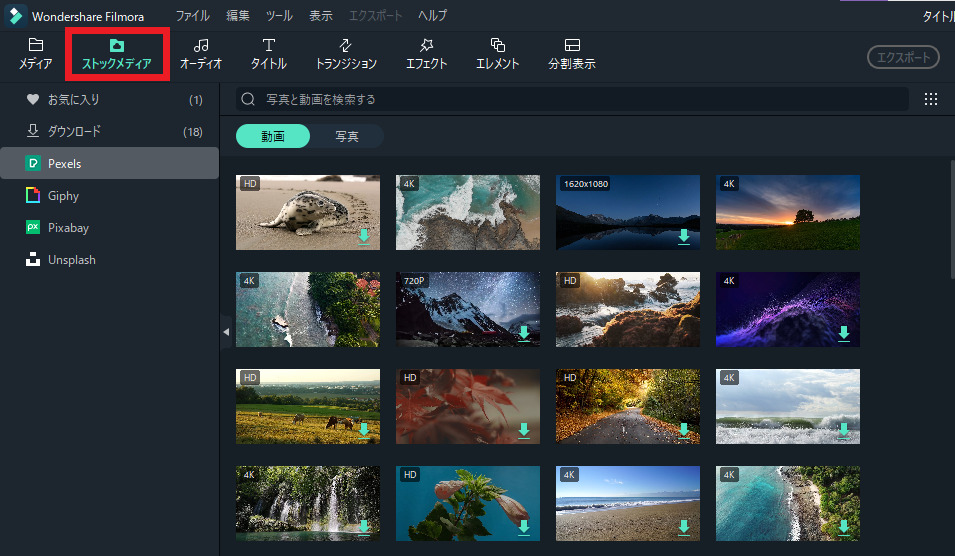This screenshot has height=556, width=955.
Task: Select the ストックメディア toolbar tab
Action: point(117,54)
